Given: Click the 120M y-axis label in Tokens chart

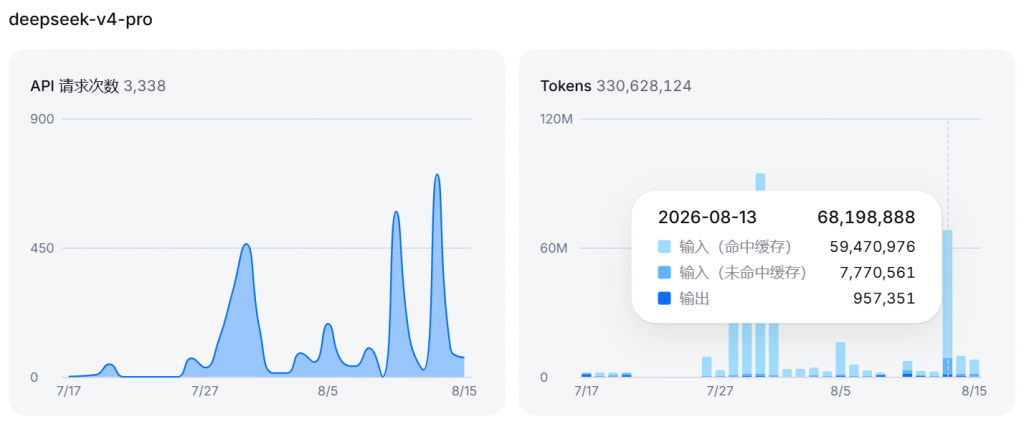Looking at the screenshot, I should coord(556,119).
